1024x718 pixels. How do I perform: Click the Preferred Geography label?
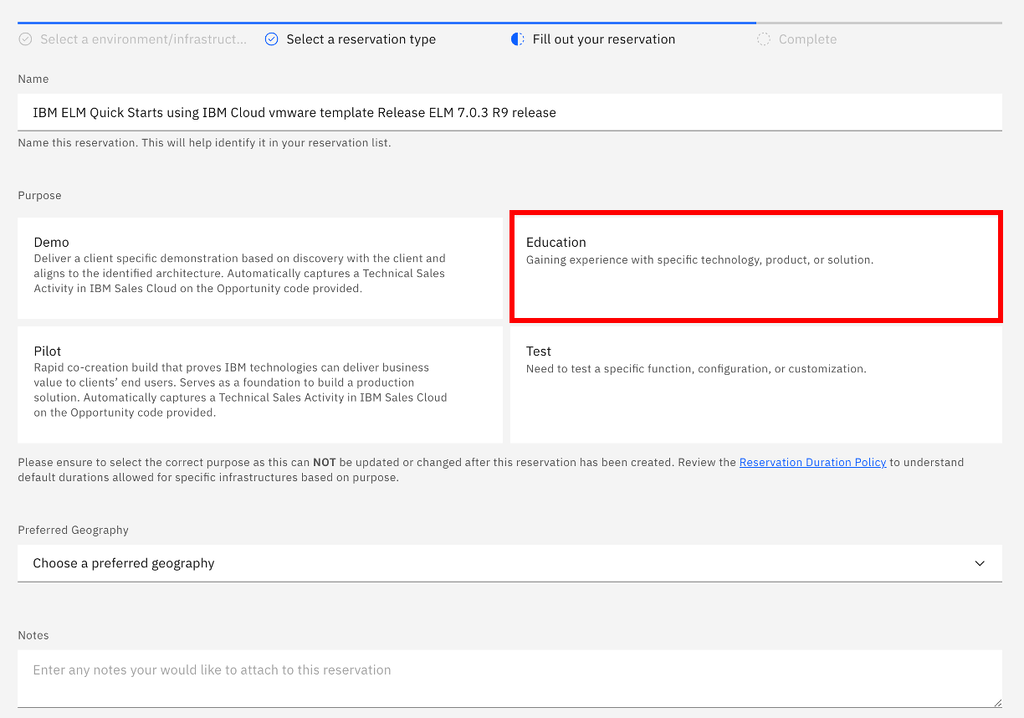click(x=73, y=530)
